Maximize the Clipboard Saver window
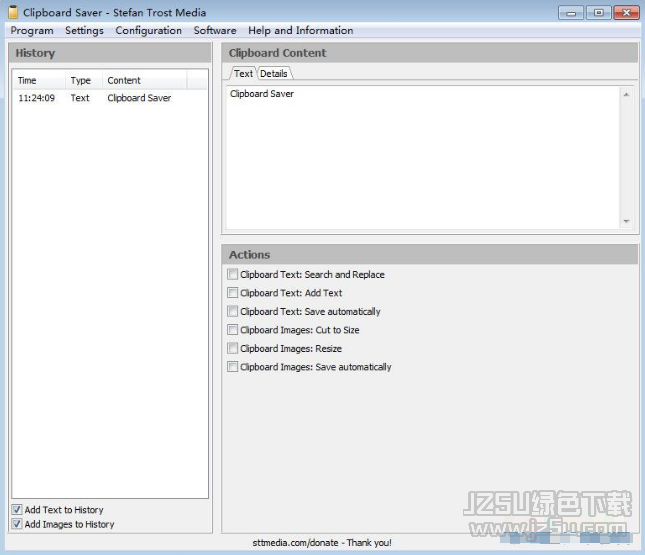 599,13
